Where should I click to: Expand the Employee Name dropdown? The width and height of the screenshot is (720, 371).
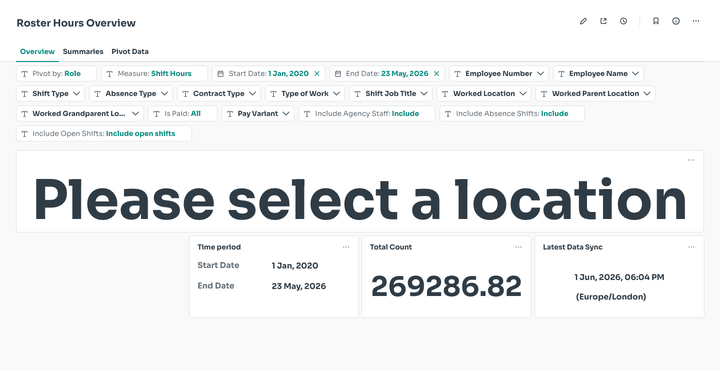[598, 73]
